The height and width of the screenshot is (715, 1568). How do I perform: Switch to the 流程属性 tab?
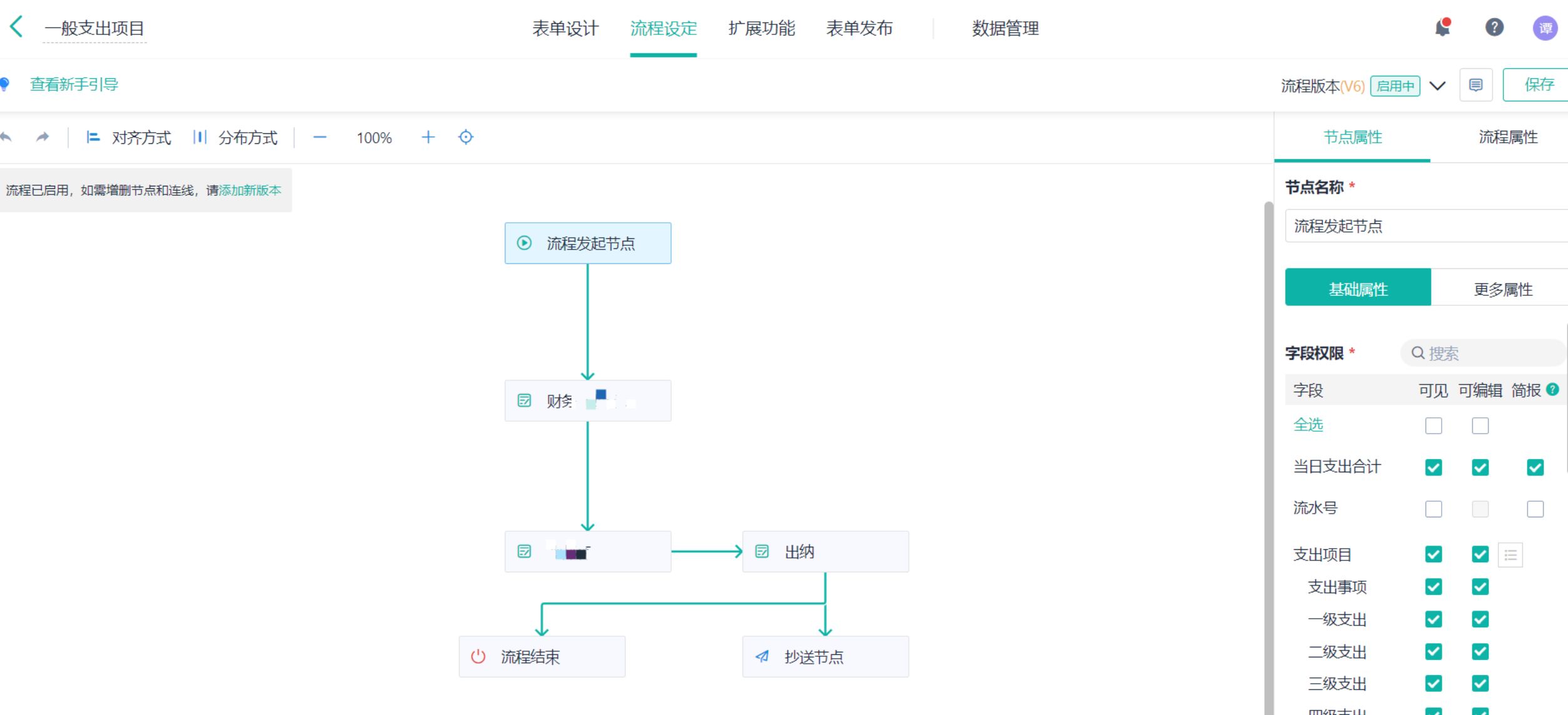[1507, 137]
